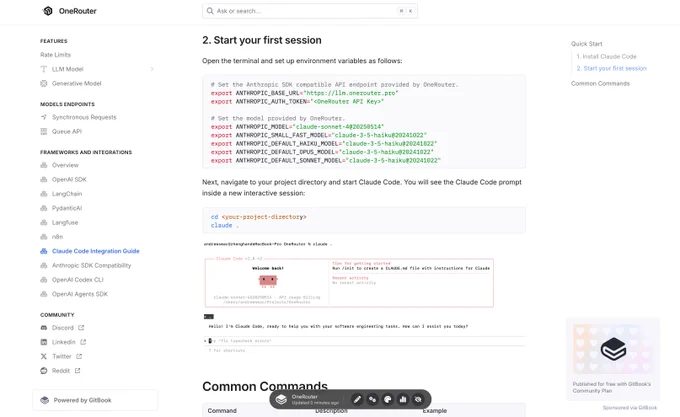
Task: Click the external-link icon beside Discord
Action: pyautogui.click(x=81, y=328)
